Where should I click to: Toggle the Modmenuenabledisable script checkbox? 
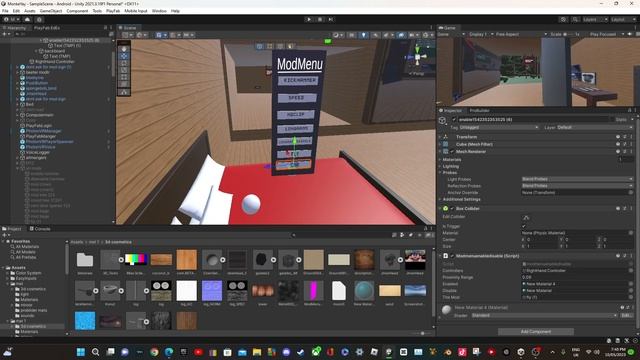452,256
